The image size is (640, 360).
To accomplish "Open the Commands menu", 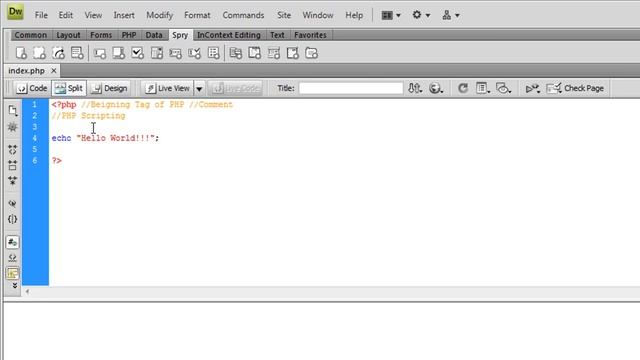I will [x=243, y=15].
